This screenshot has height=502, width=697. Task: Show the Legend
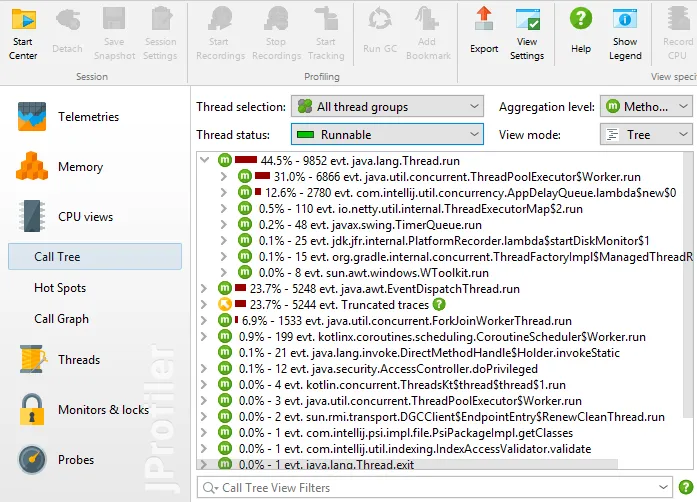pos(625,35)
